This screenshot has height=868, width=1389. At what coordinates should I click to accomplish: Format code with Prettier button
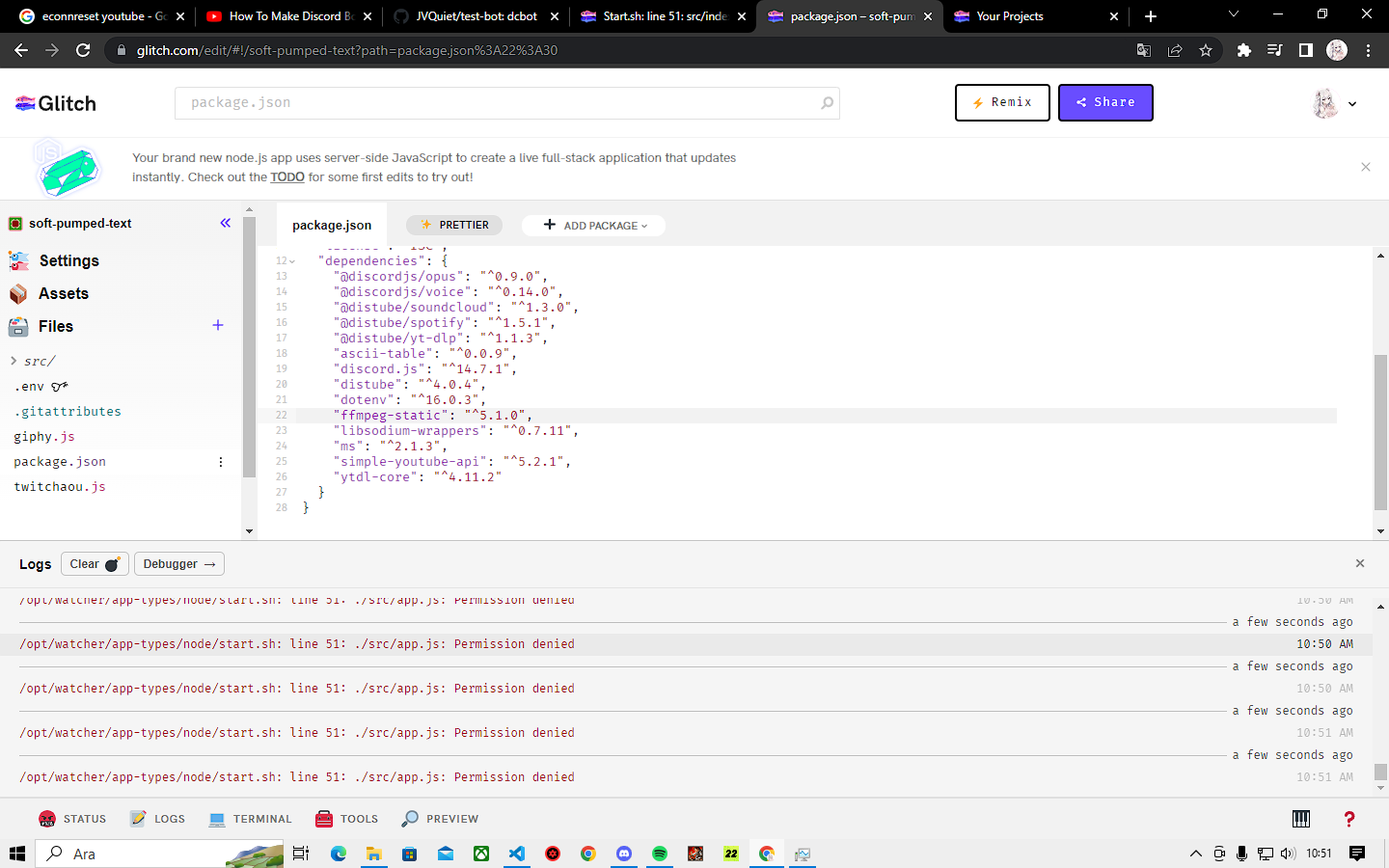(454, 225)
